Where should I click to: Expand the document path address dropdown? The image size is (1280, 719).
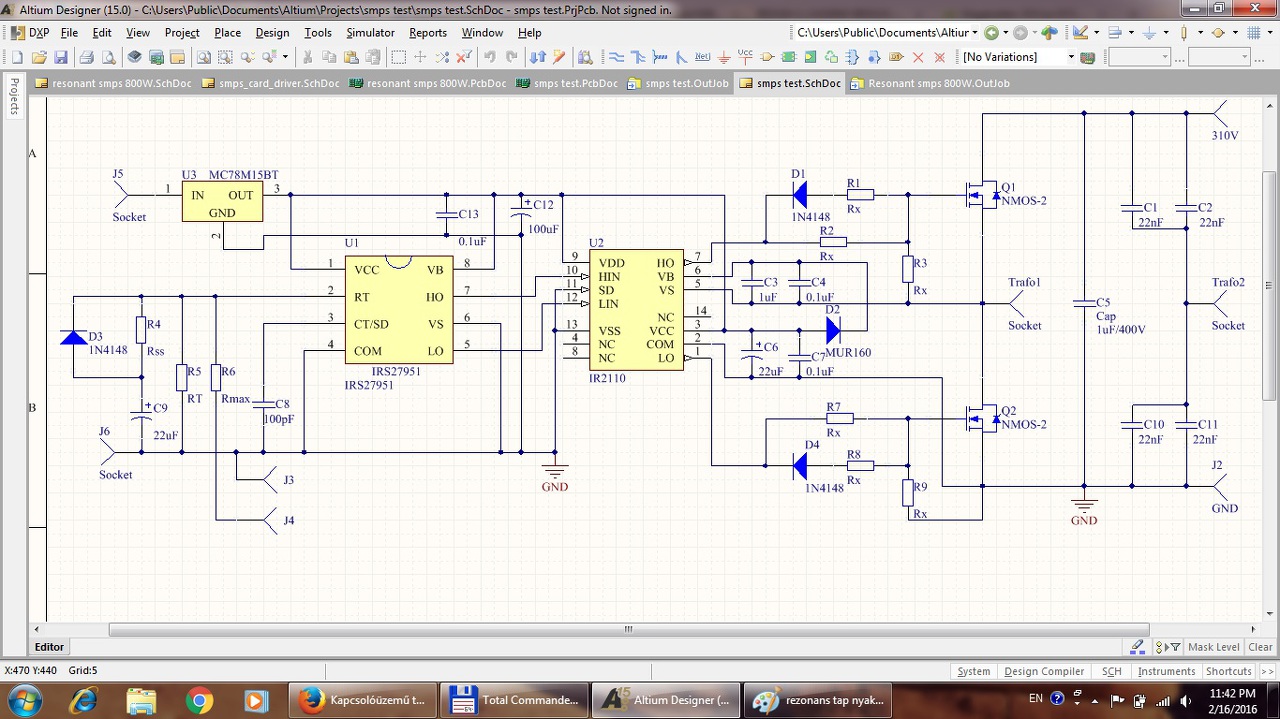tap(975, 32)
